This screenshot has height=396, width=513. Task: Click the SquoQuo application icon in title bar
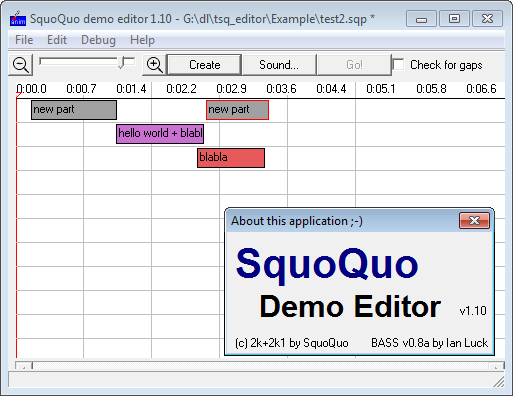coord(18,19)
